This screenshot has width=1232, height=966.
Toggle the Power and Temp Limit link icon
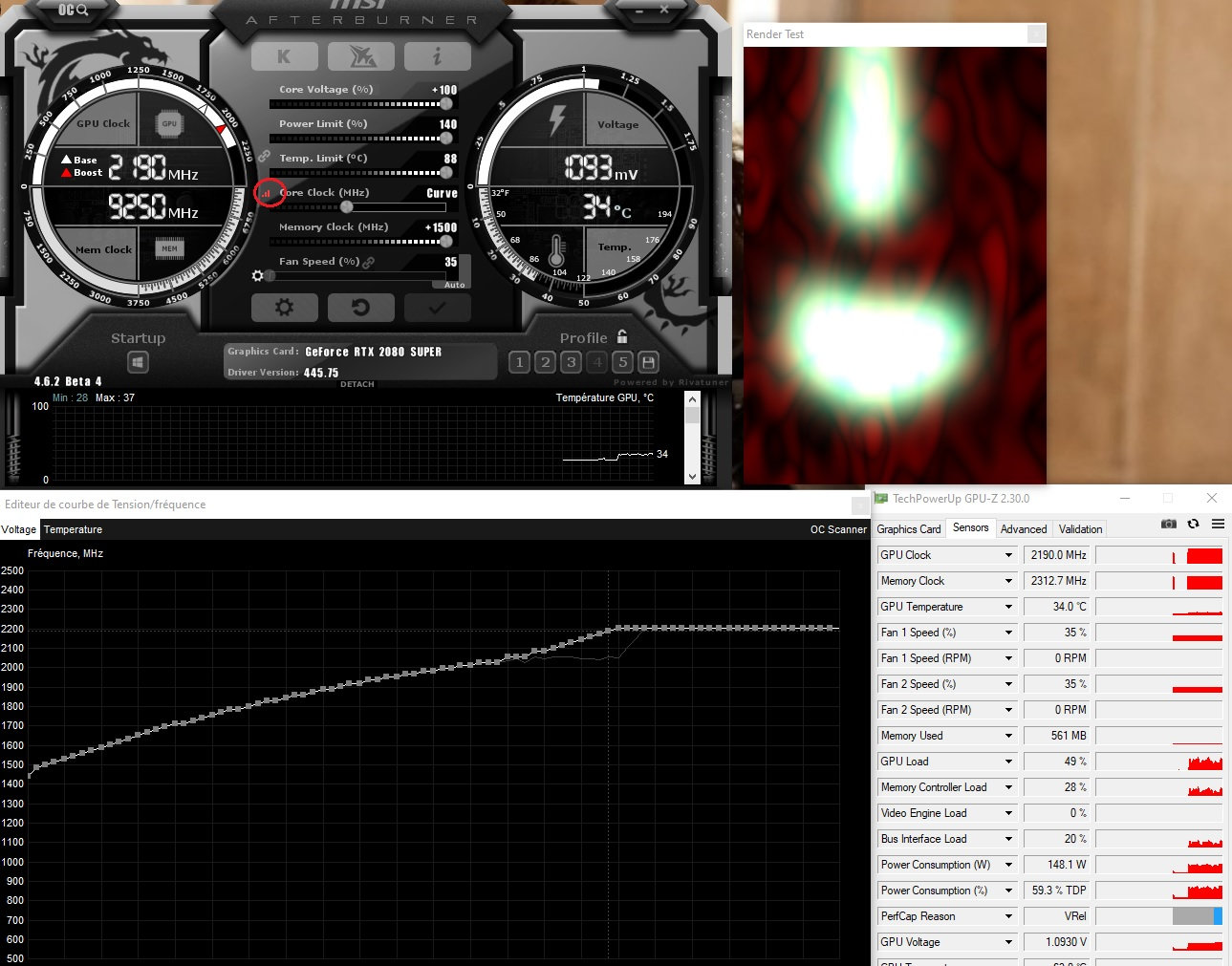coord(264,156)
